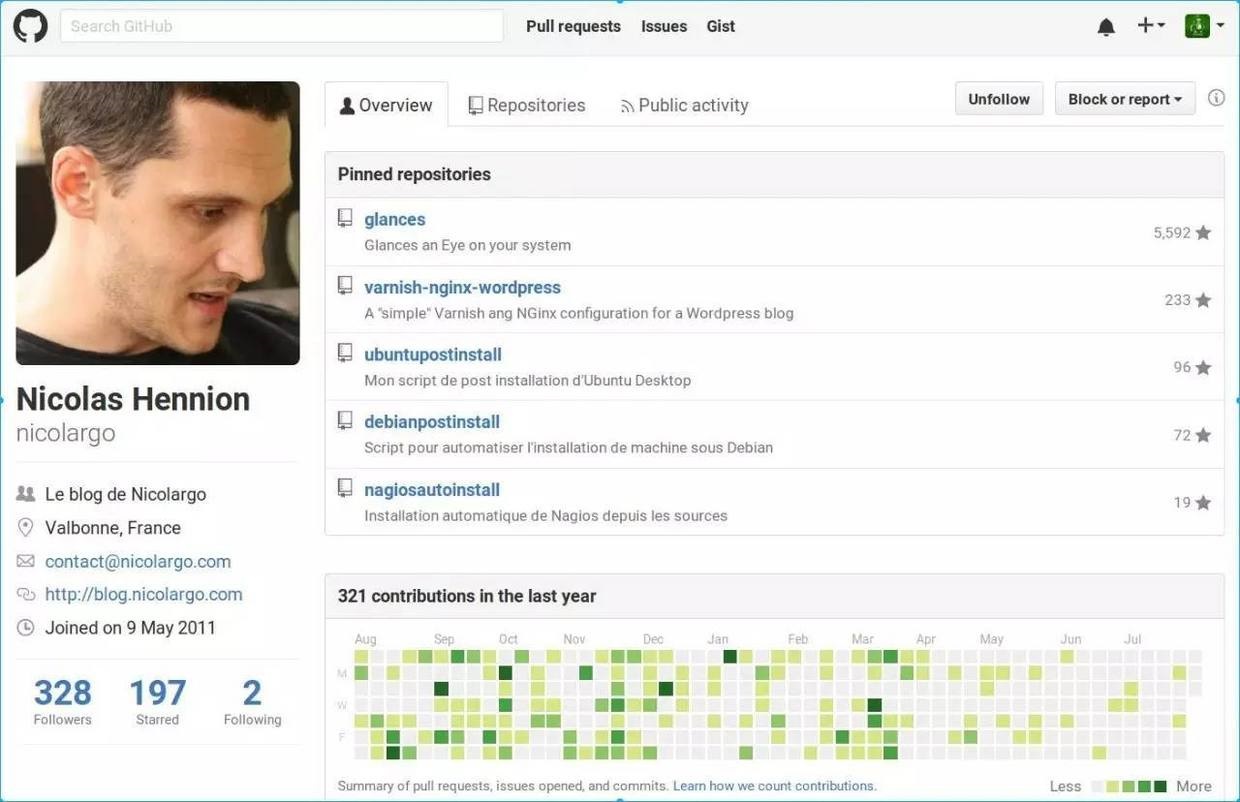Click the repo icon beside varnish-nginx-wordpress
Image resolution: width=1240 pixels, height=802 pixels.
coord(345,286)
